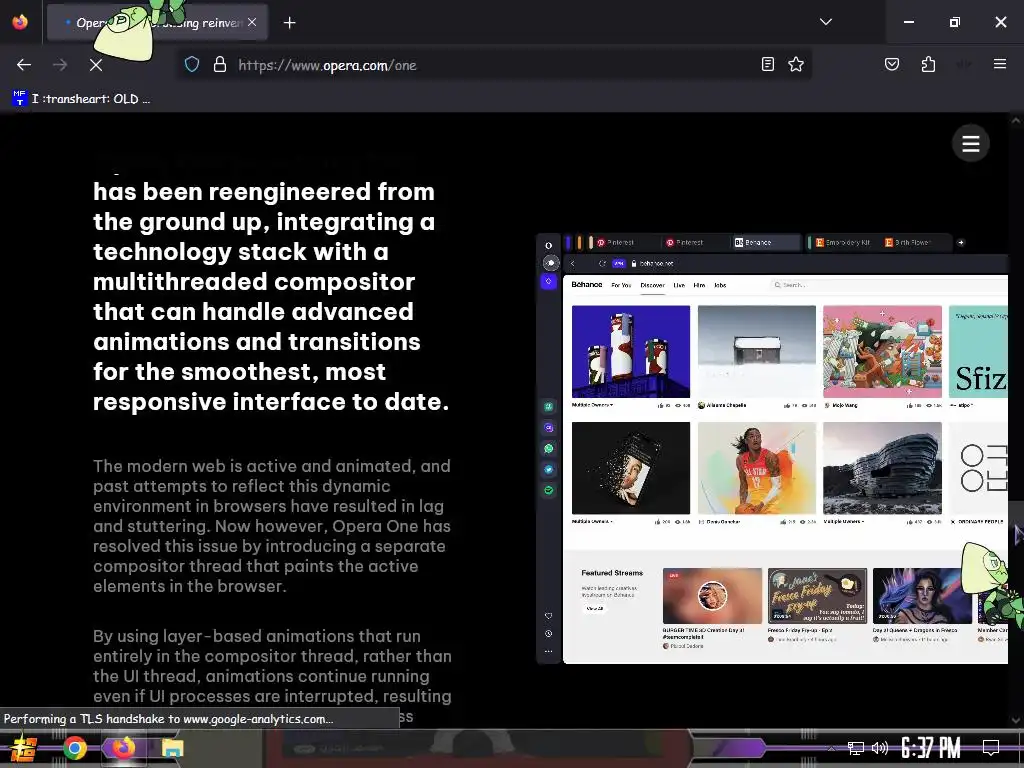Bookmark this page with the star icon
This screenshot has width=1024, height=768.
point(795,64)
